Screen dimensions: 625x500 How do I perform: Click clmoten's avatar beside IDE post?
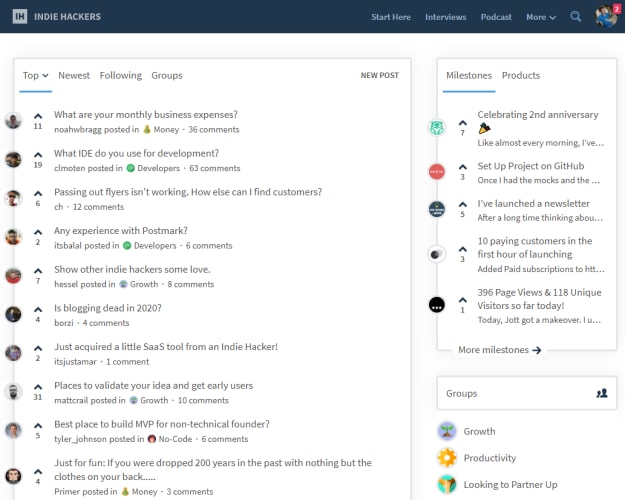(x=13, y=159)
